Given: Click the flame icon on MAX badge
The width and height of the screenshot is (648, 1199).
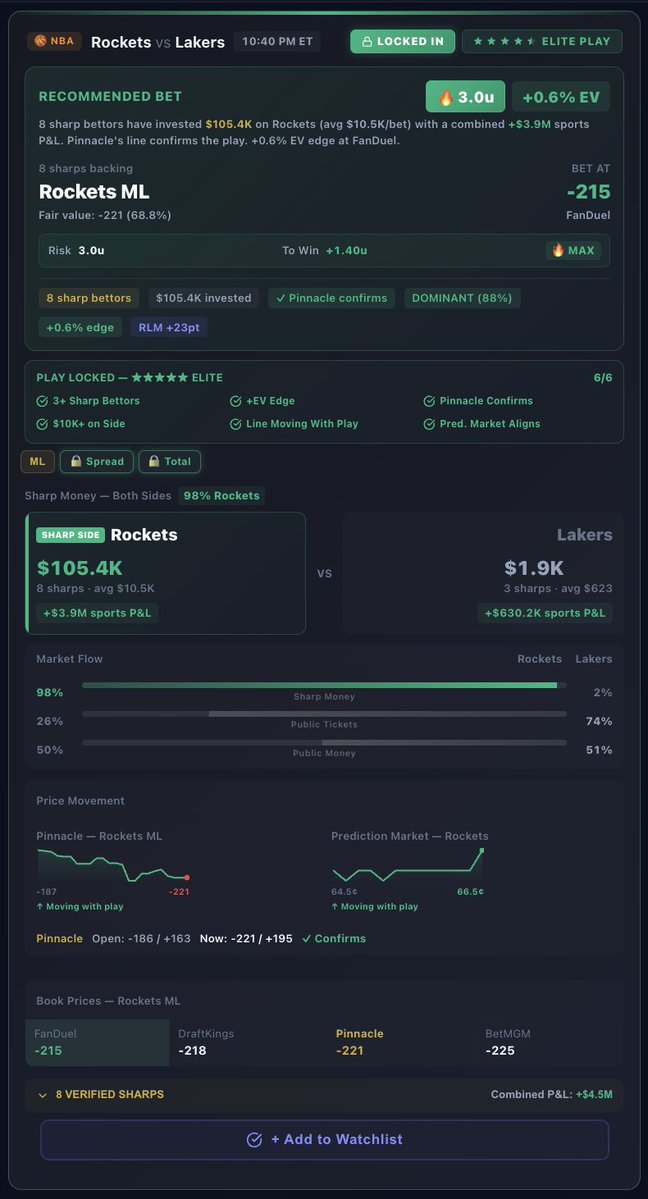Looking at the screenshot, I should click(558, 250).
